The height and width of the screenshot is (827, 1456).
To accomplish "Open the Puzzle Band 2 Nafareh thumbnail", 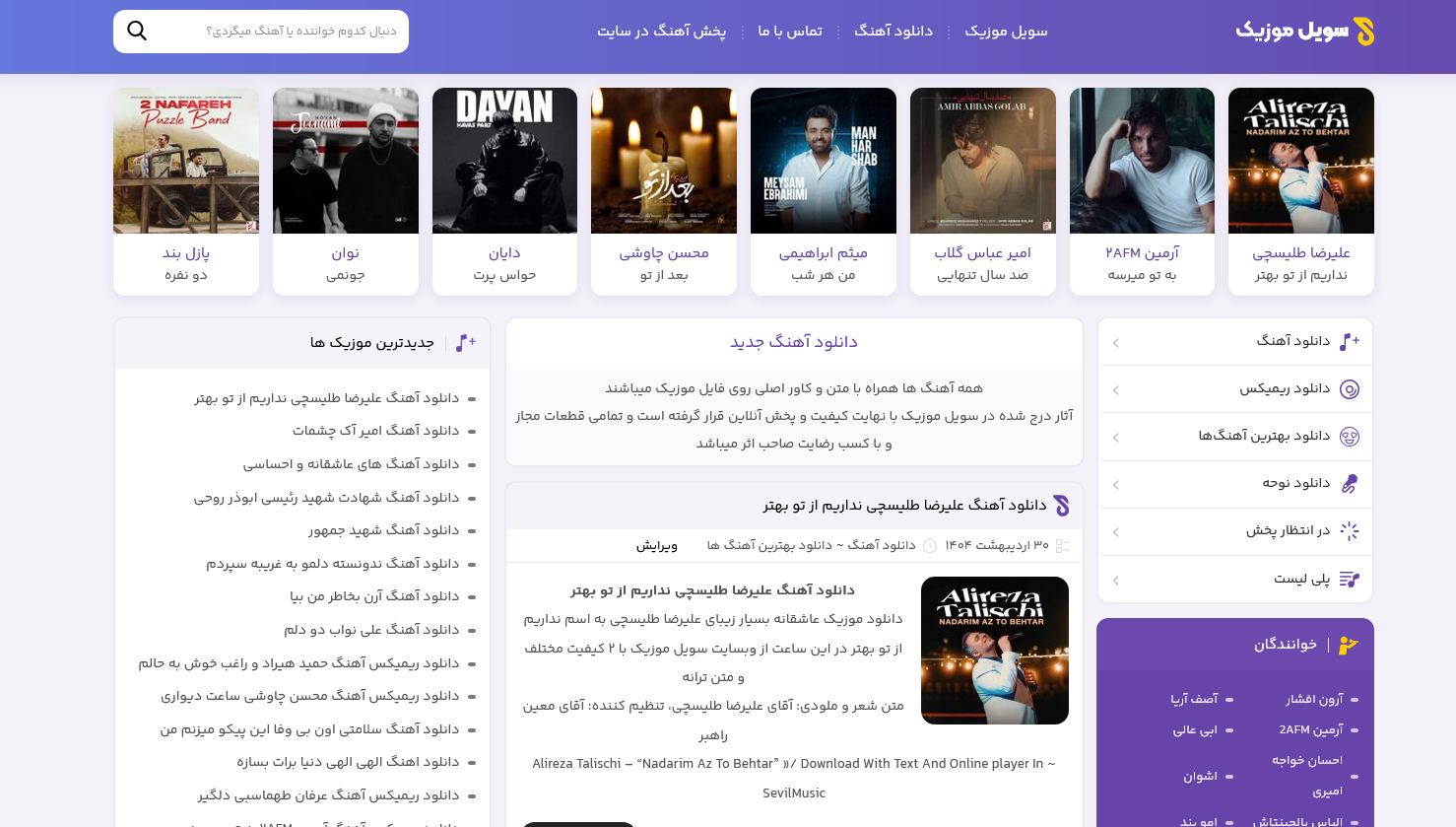I will pos(186,161).
